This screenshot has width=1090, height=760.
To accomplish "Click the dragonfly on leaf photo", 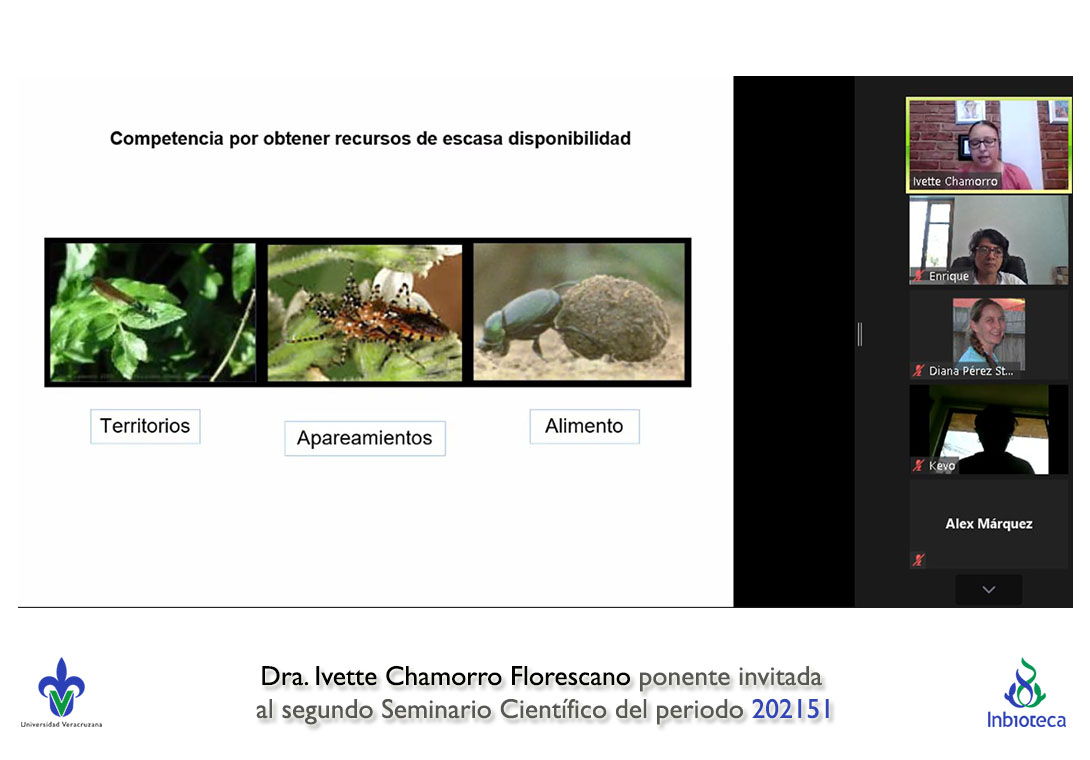I will pyautogui.click(x=153, y=312).
